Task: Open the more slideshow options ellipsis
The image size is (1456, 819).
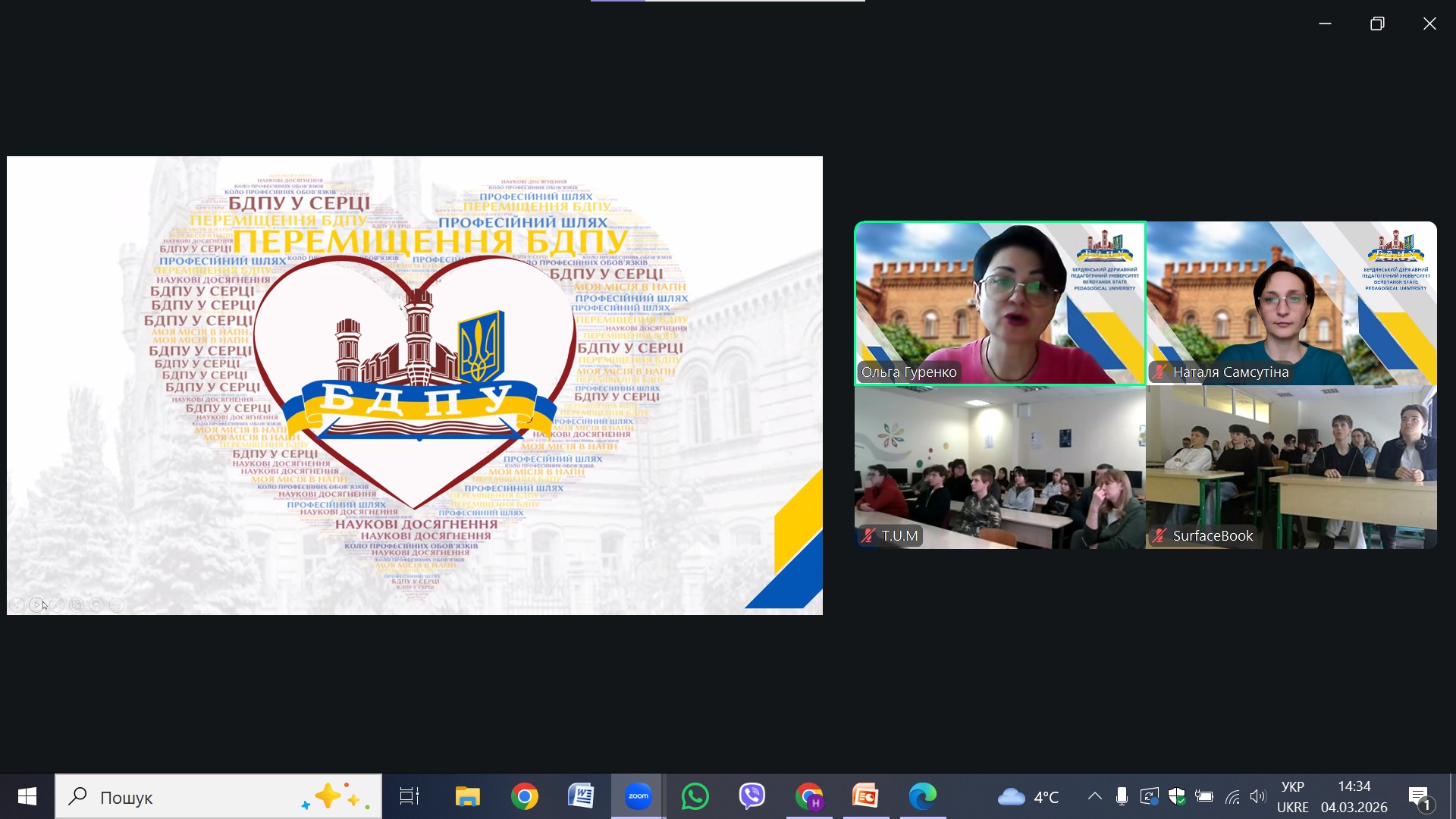Action: coord(117,605)
